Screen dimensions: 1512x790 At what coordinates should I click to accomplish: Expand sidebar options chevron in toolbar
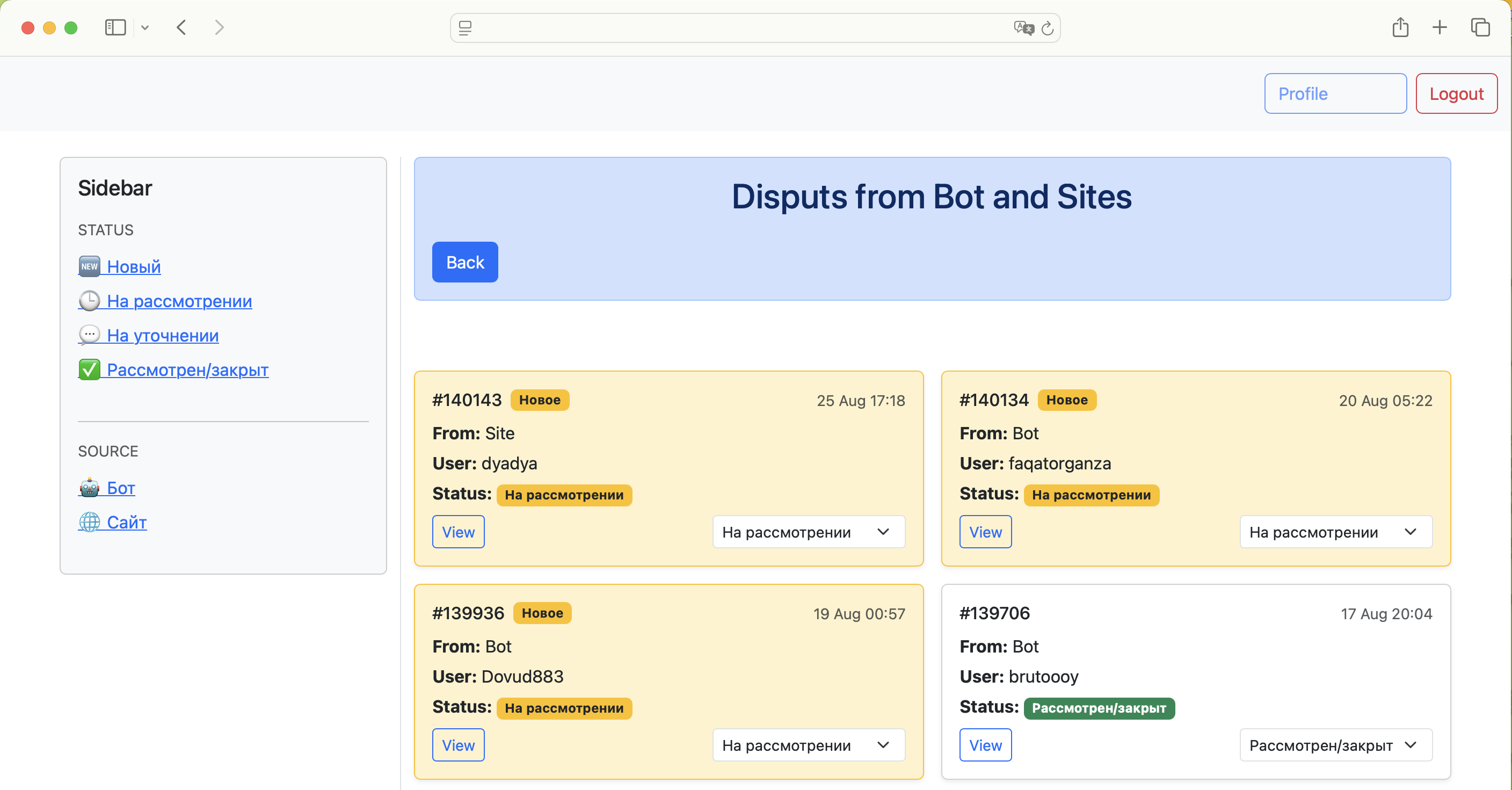tap(145, 27)
